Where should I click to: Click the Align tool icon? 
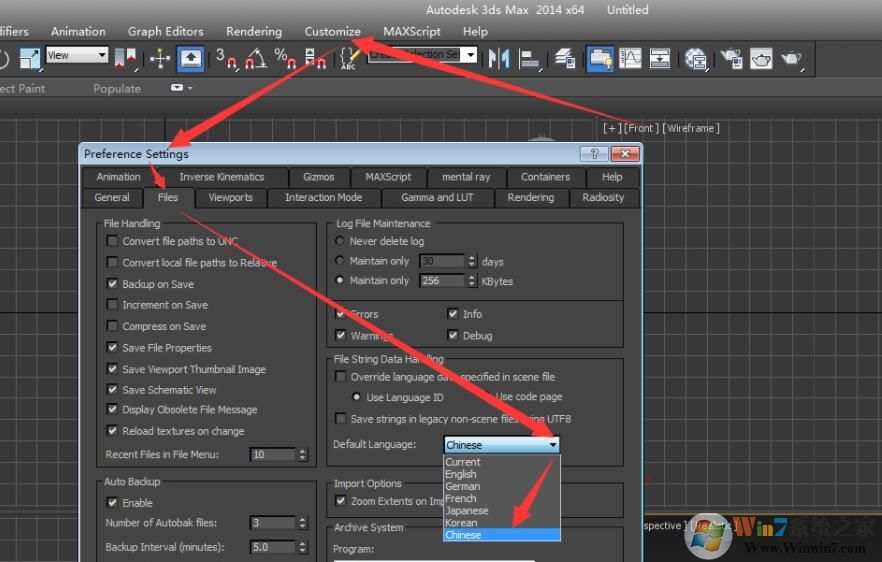[530, 58]
